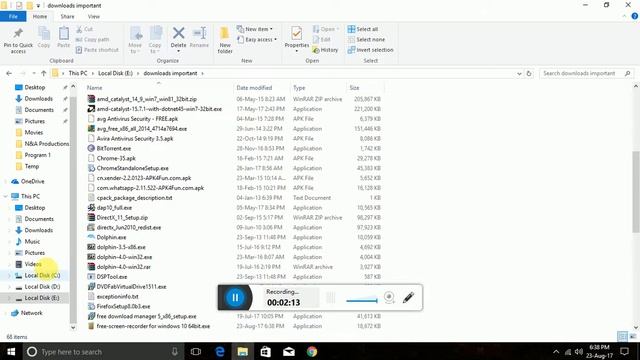
Task: Select Local Disk (D:) in sidebar
Action: (42, 287)
